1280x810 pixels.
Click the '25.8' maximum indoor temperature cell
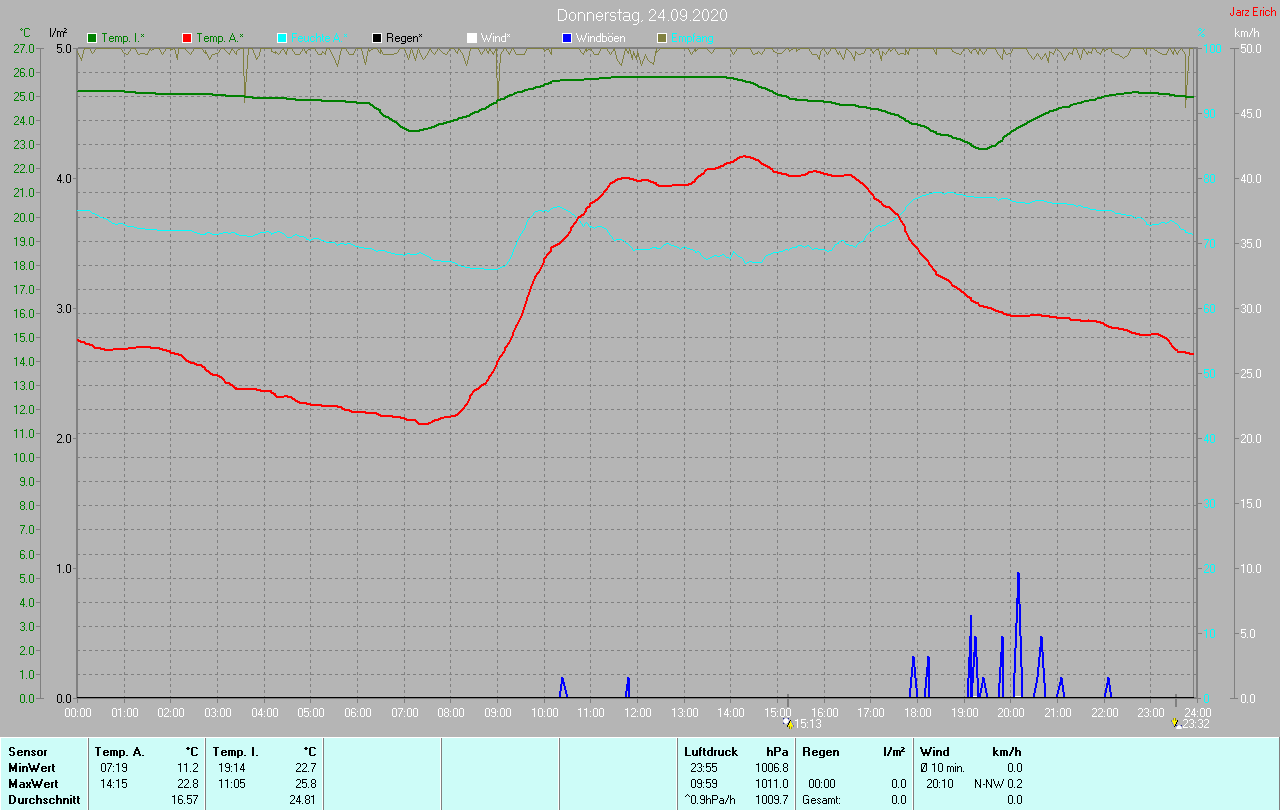pyautogui.click(x=306, y=784)
